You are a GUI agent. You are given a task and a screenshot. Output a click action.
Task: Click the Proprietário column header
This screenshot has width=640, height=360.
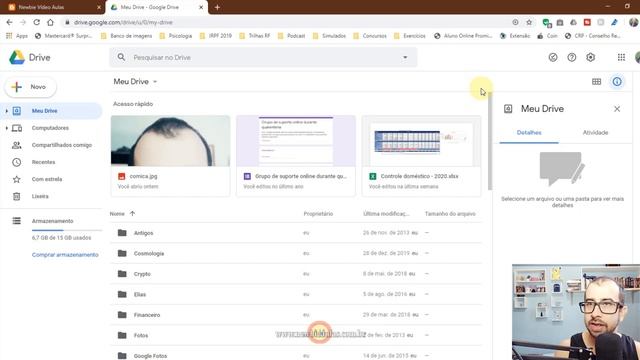(x=318, y=214)
